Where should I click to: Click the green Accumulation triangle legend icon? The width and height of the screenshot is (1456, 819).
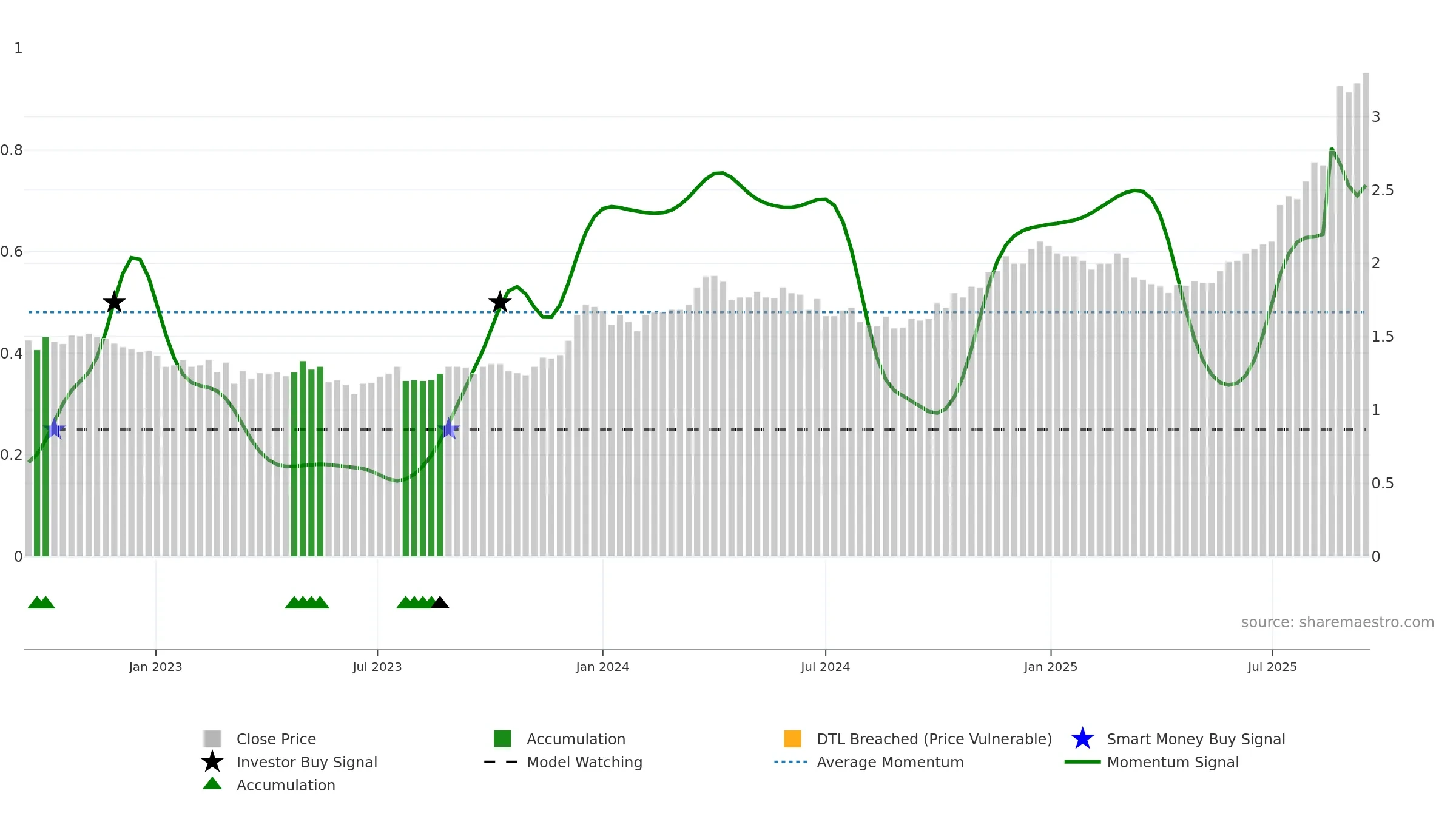pyautogui.click(x=212, y=784)
